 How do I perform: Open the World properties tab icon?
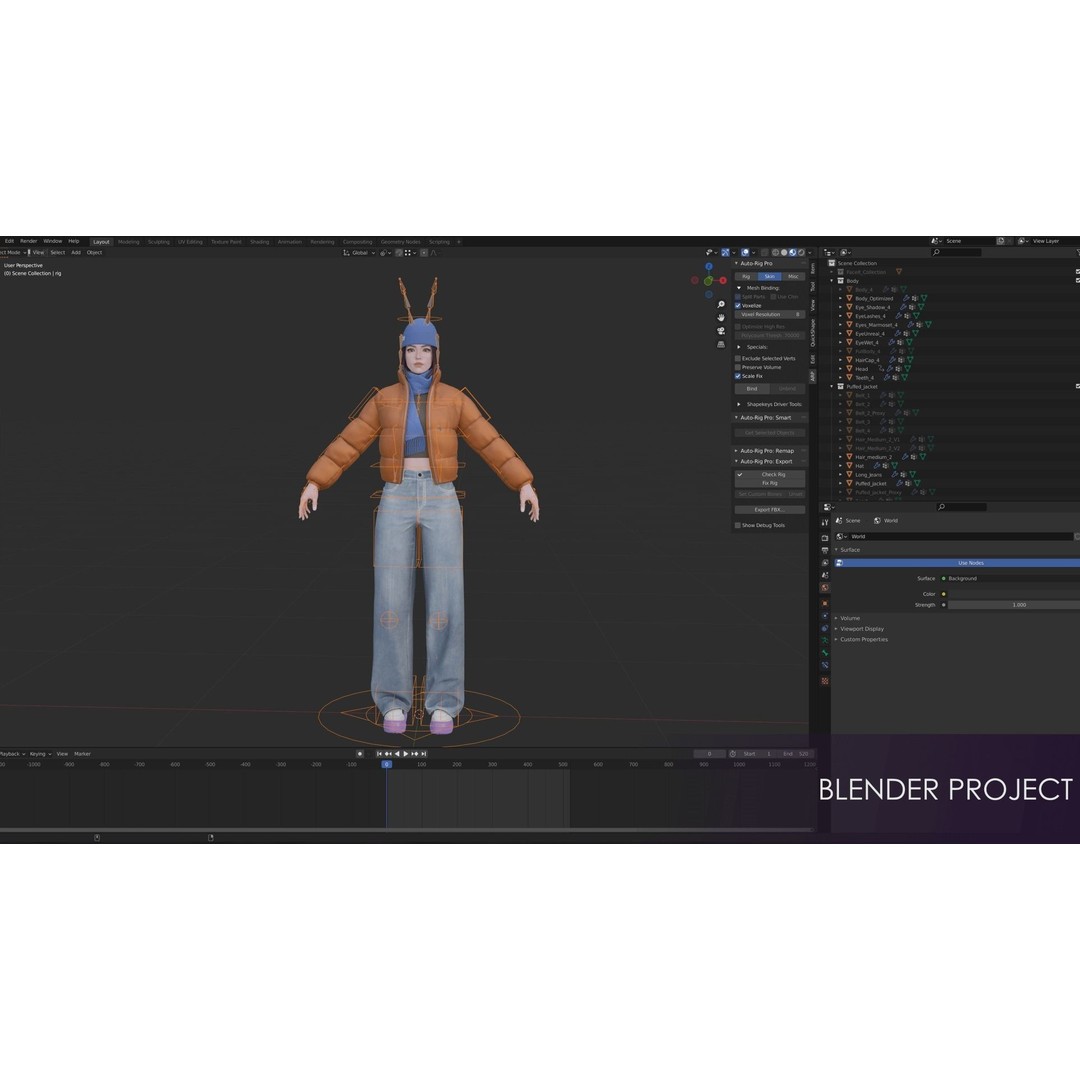[x=824, y=588]
